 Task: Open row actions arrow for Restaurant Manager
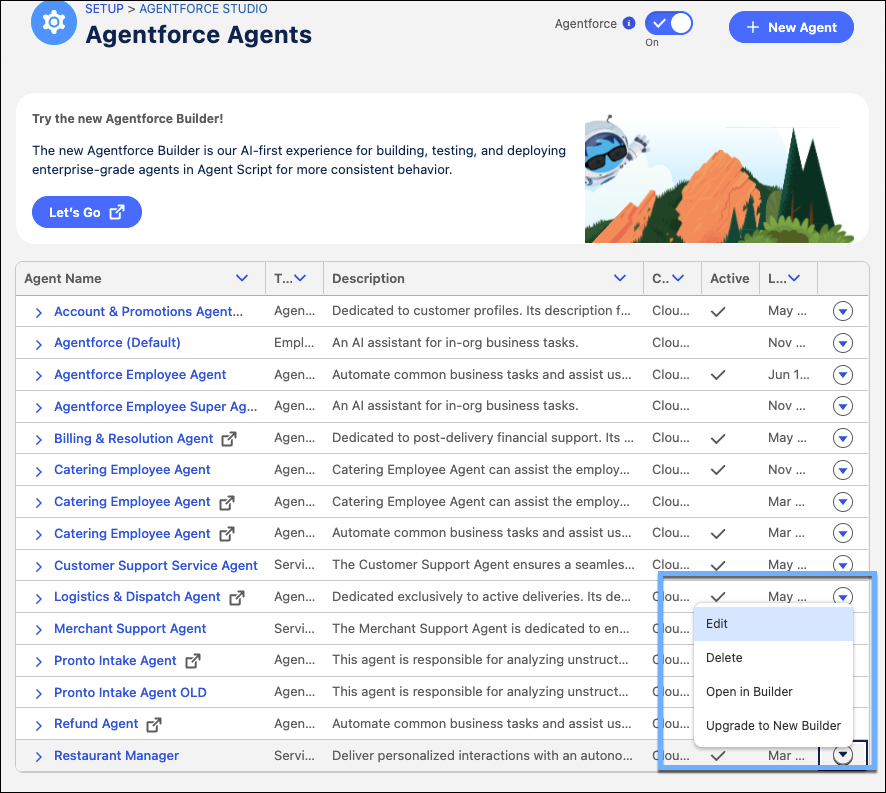pos(842,755)
